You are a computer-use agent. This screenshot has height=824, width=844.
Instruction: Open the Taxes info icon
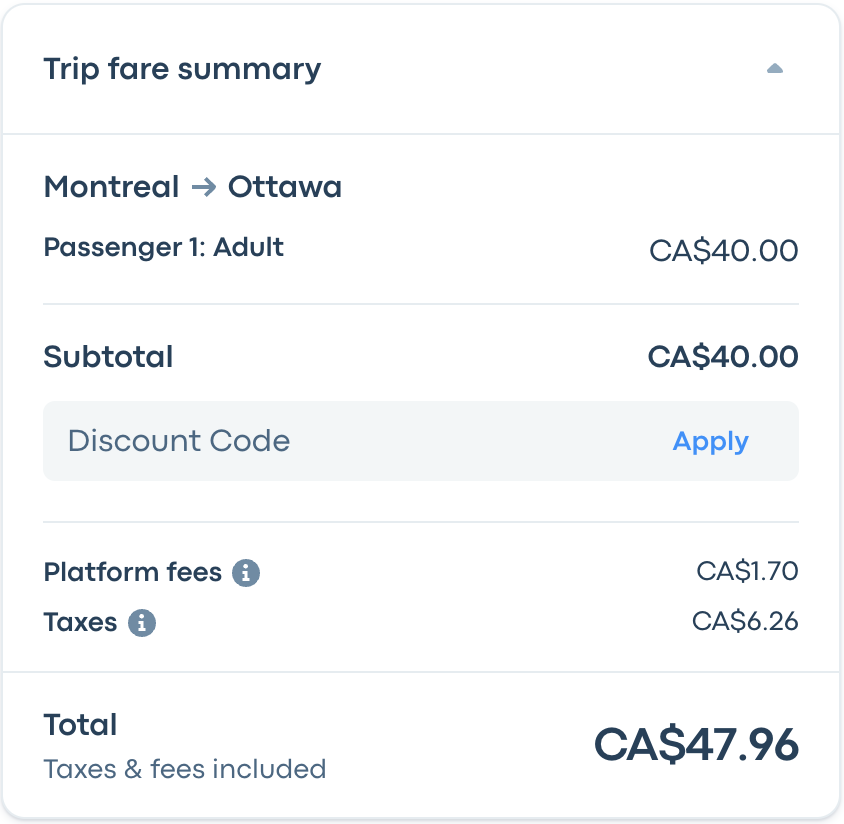142,623
